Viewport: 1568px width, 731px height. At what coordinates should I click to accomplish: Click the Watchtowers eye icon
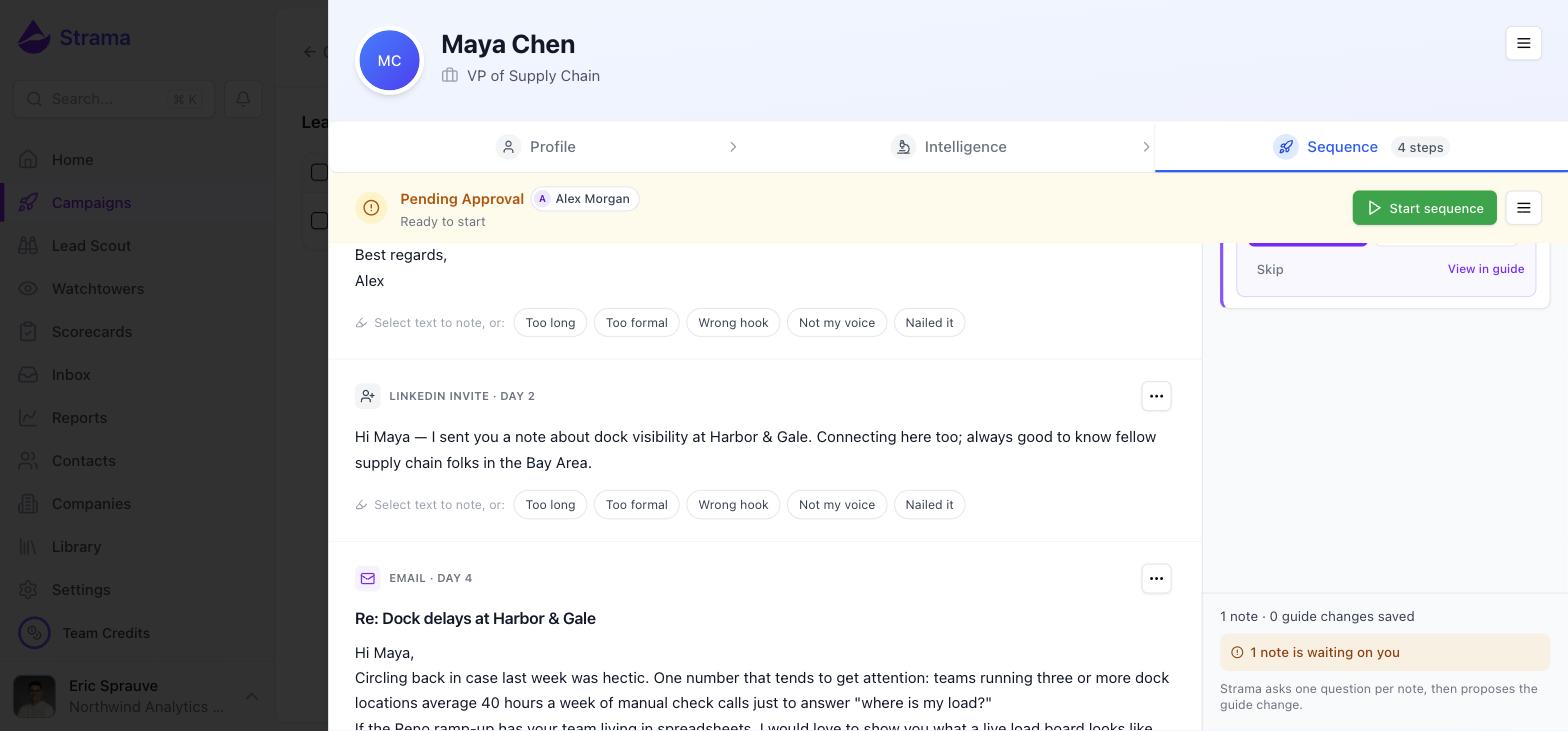(x=28, y=289)
